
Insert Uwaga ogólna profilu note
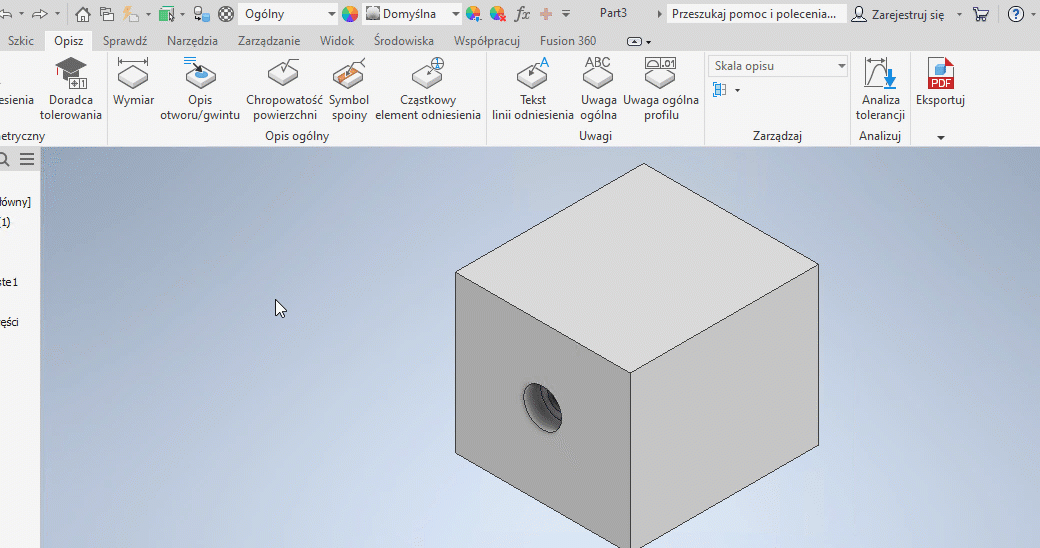(x=661, y=89)
